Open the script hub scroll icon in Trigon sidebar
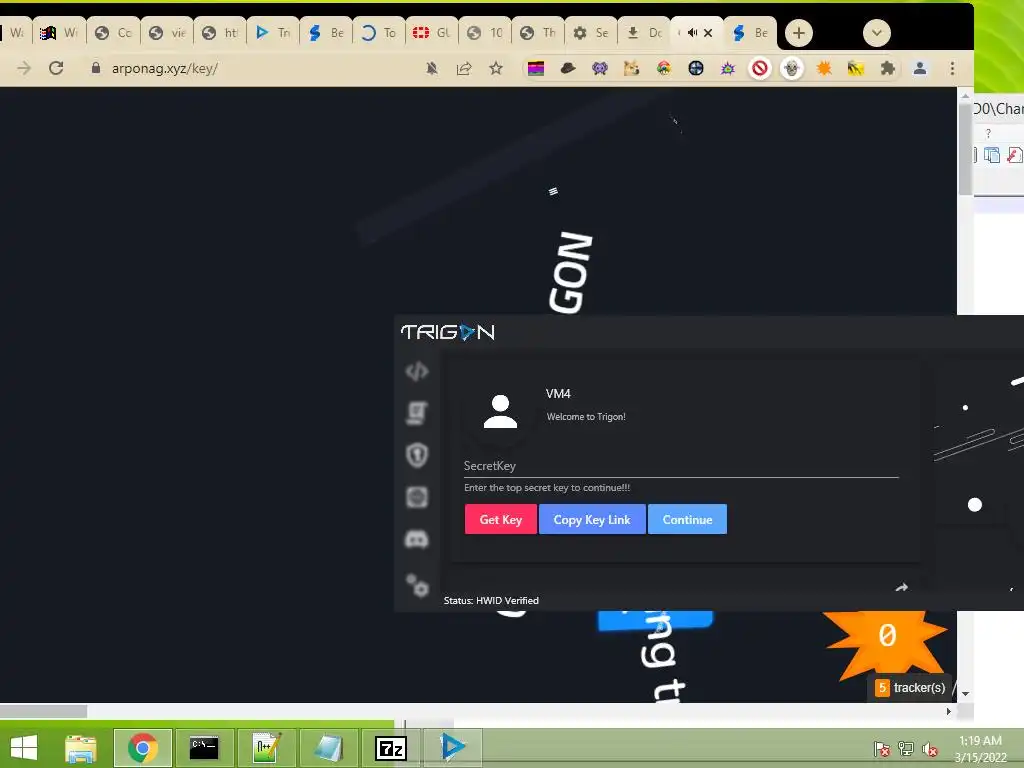 coord(417,413)
